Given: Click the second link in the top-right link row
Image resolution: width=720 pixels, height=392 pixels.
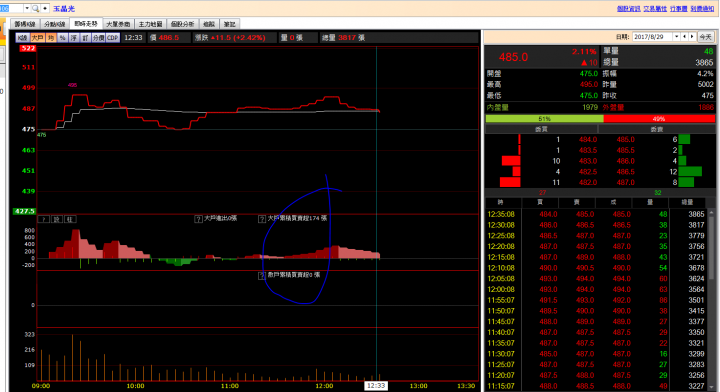Looking at the screenshot, I should click(655, 9).
